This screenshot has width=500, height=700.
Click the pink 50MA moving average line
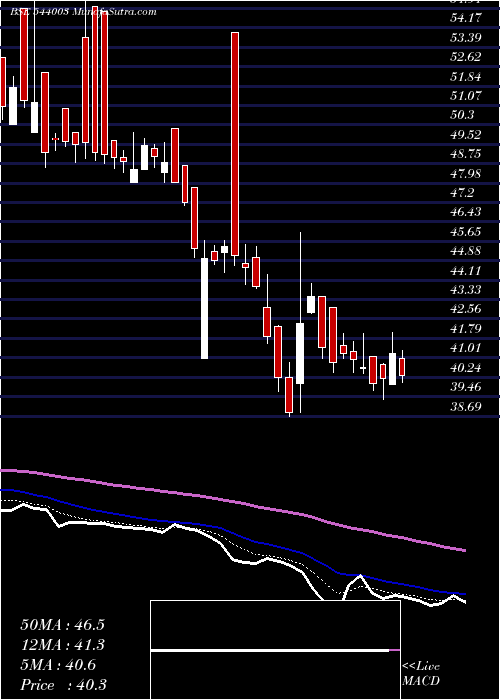click(x=232, y=502)
